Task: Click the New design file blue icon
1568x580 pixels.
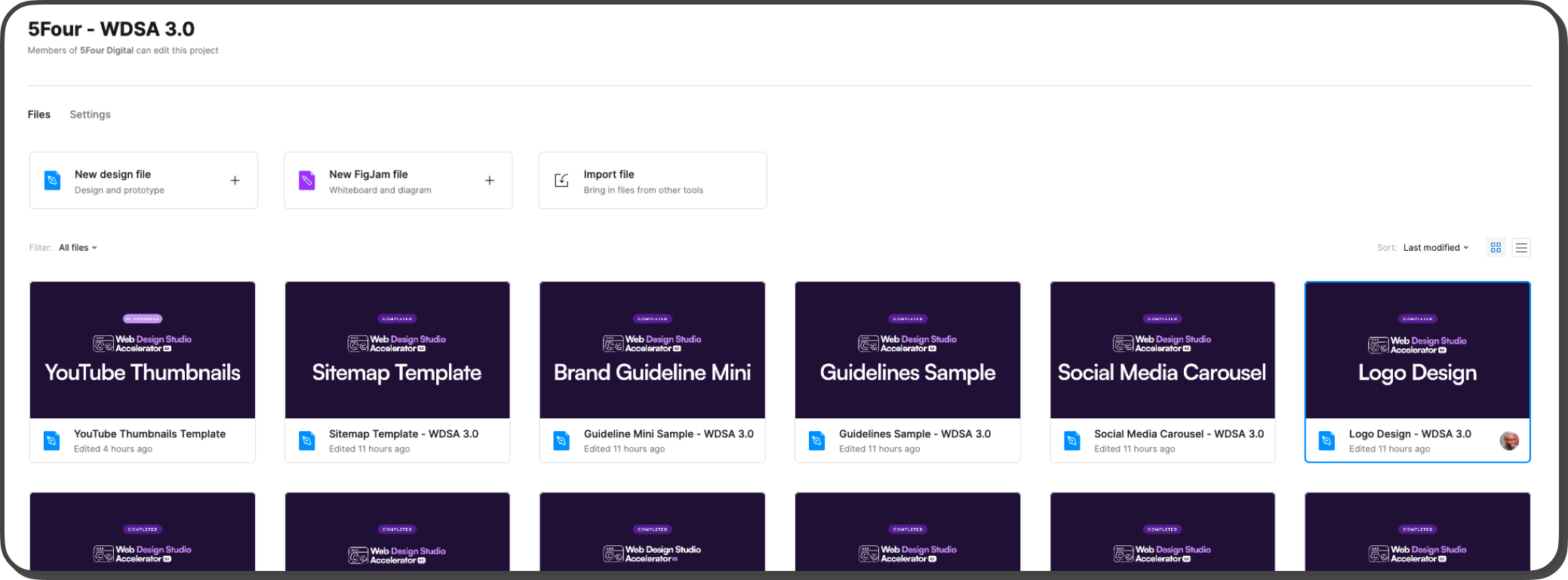Action: click(52, 180)
